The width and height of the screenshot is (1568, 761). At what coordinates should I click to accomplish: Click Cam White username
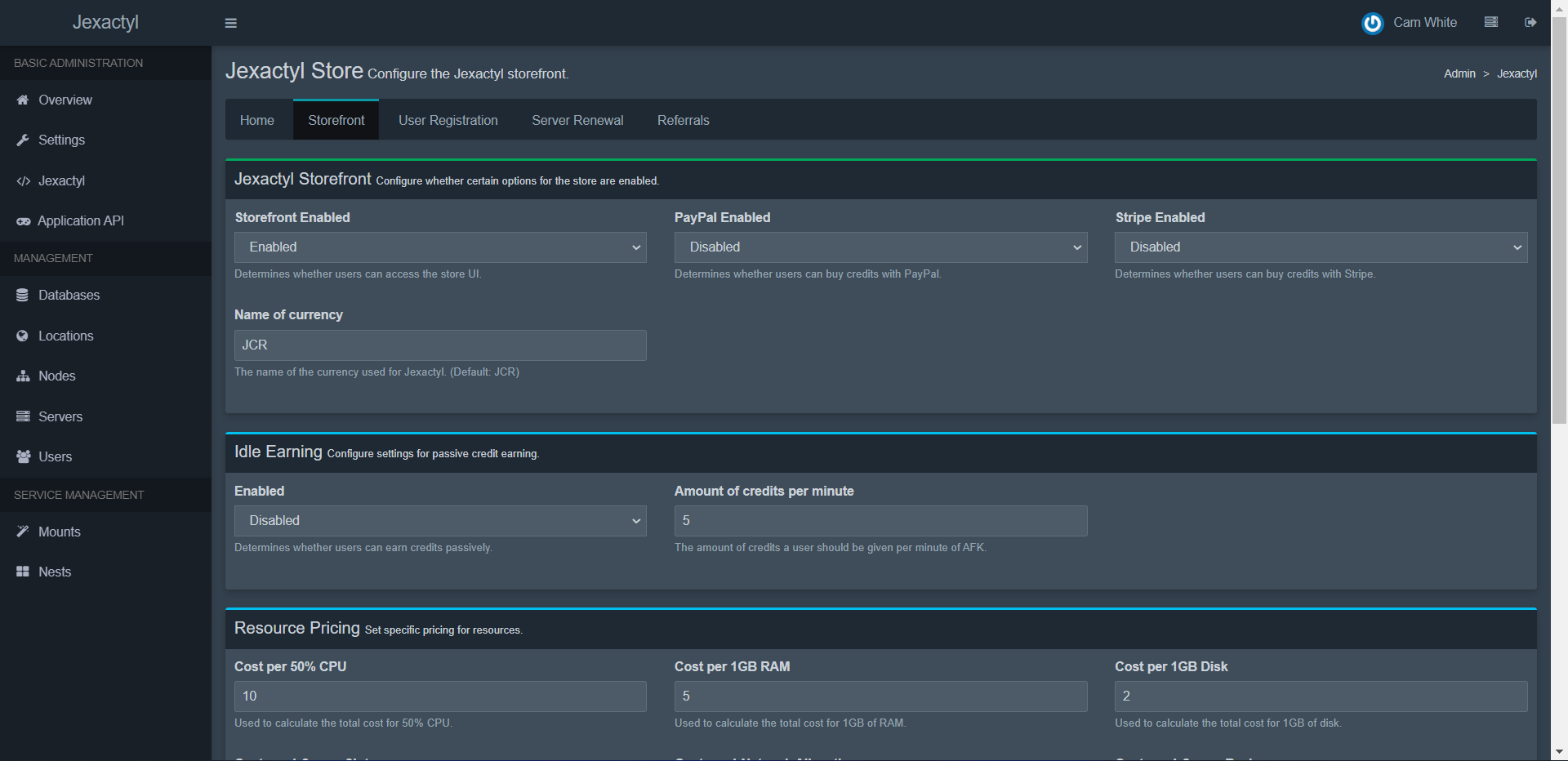click(x=1425, y=22)
